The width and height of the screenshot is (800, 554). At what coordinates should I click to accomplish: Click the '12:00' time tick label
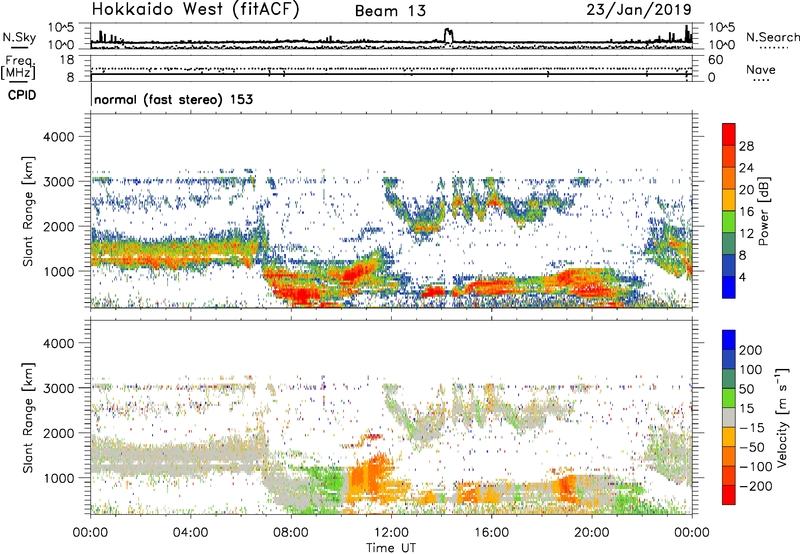click(391, 533)
